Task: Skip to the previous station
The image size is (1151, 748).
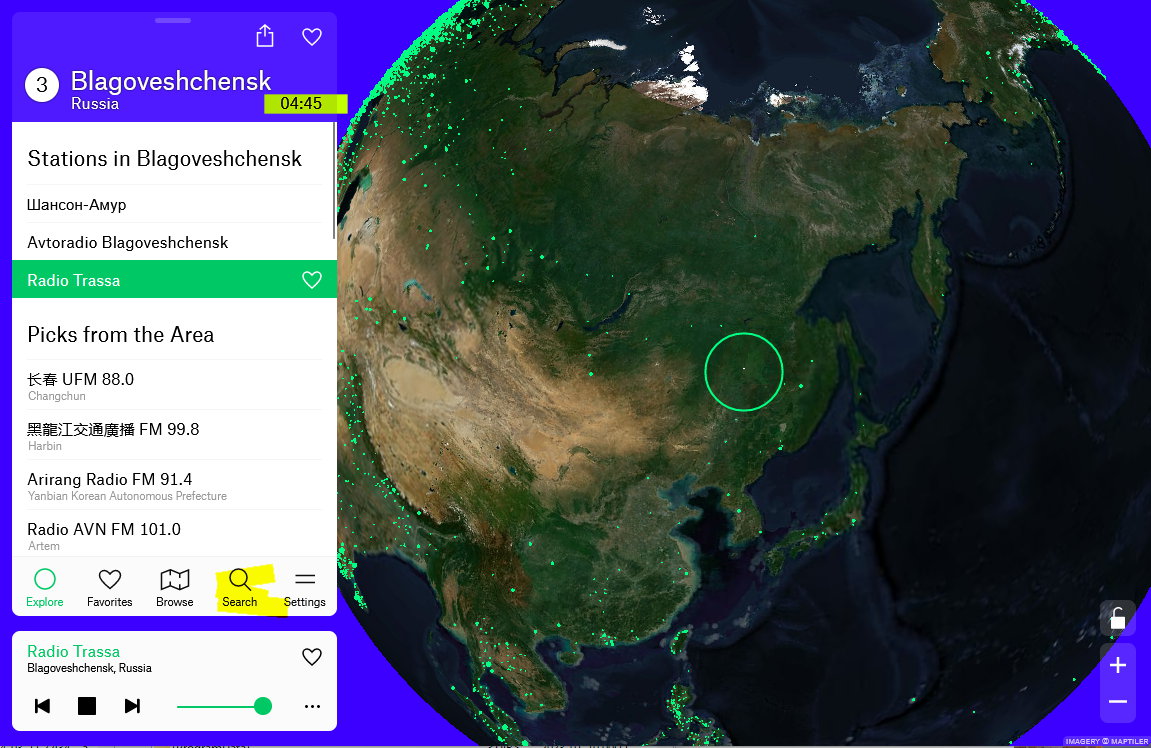Action: pyautogui.click(x=43, y=706)
